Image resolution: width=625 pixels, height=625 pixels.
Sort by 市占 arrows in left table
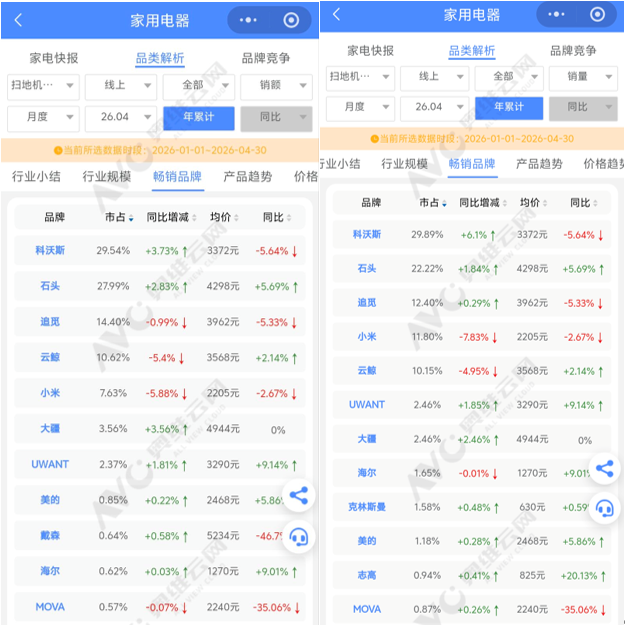(131, 218)
